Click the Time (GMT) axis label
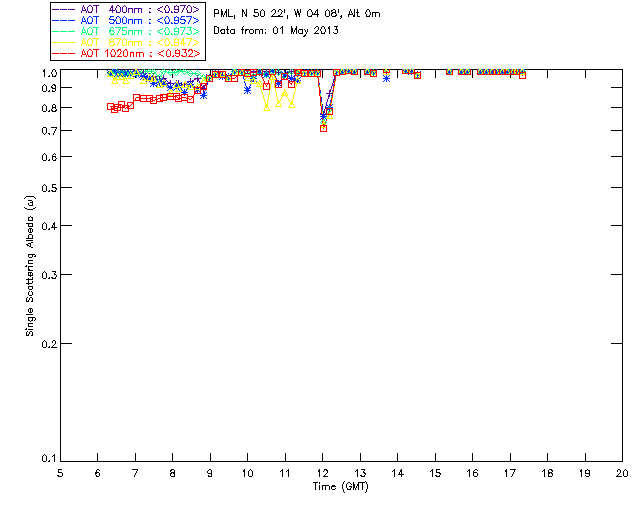Image resolution: width=640 pixels, height=512 pixels. tap(341, 486)
